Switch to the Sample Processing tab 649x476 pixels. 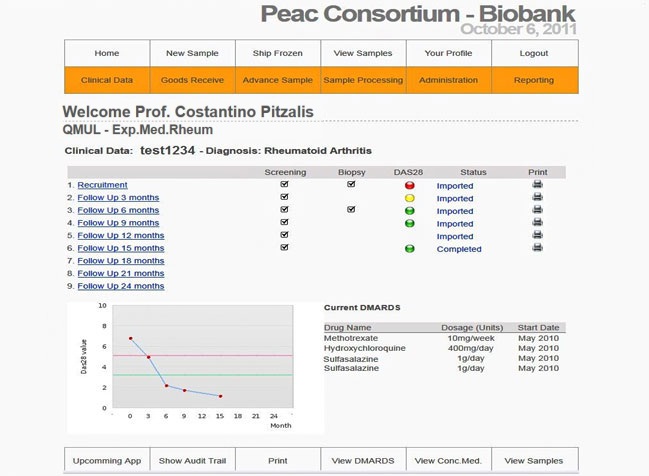click(x=364, y=80)
